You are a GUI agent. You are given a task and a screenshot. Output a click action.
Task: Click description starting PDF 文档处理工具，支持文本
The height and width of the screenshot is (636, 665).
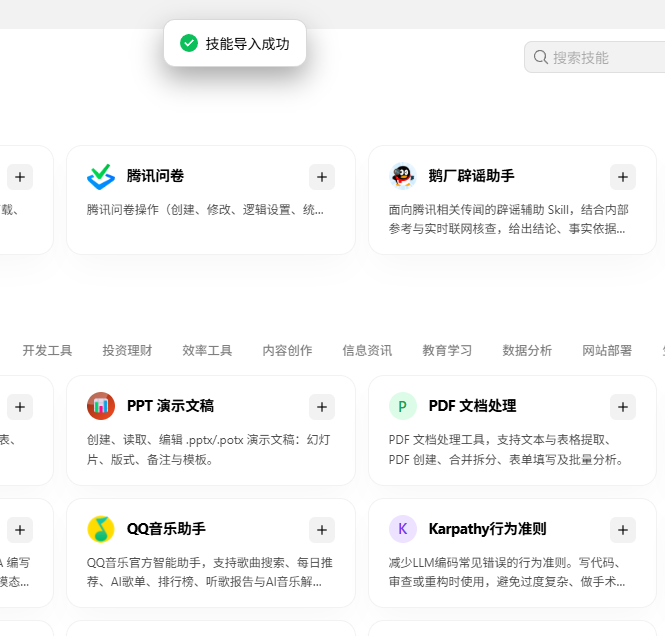click(506, 449)
